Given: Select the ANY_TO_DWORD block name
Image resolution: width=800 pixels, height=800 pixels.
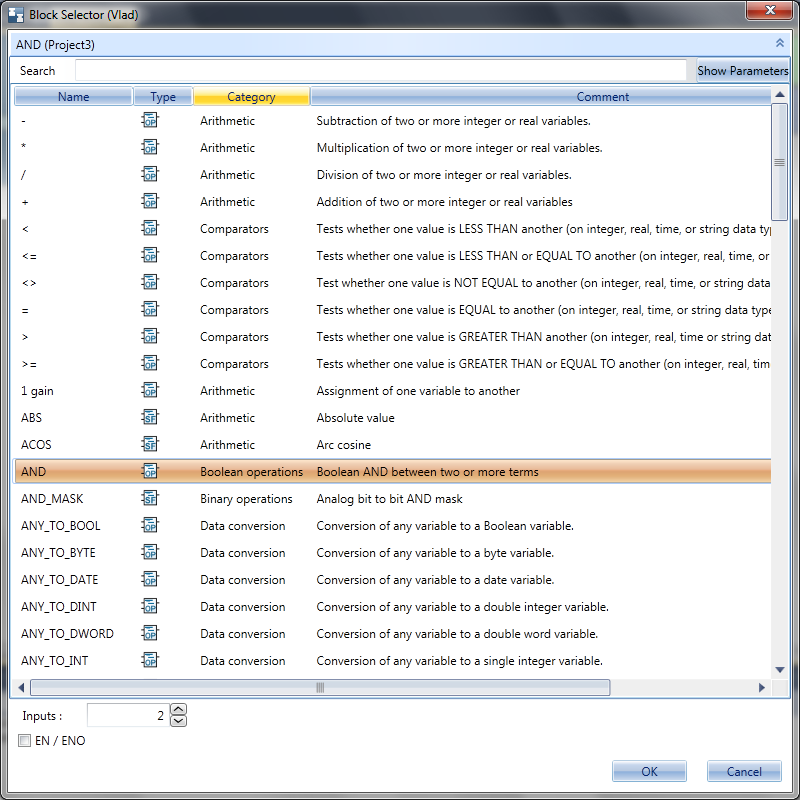Looking at the screenshot, I should (x=67, y=634).
